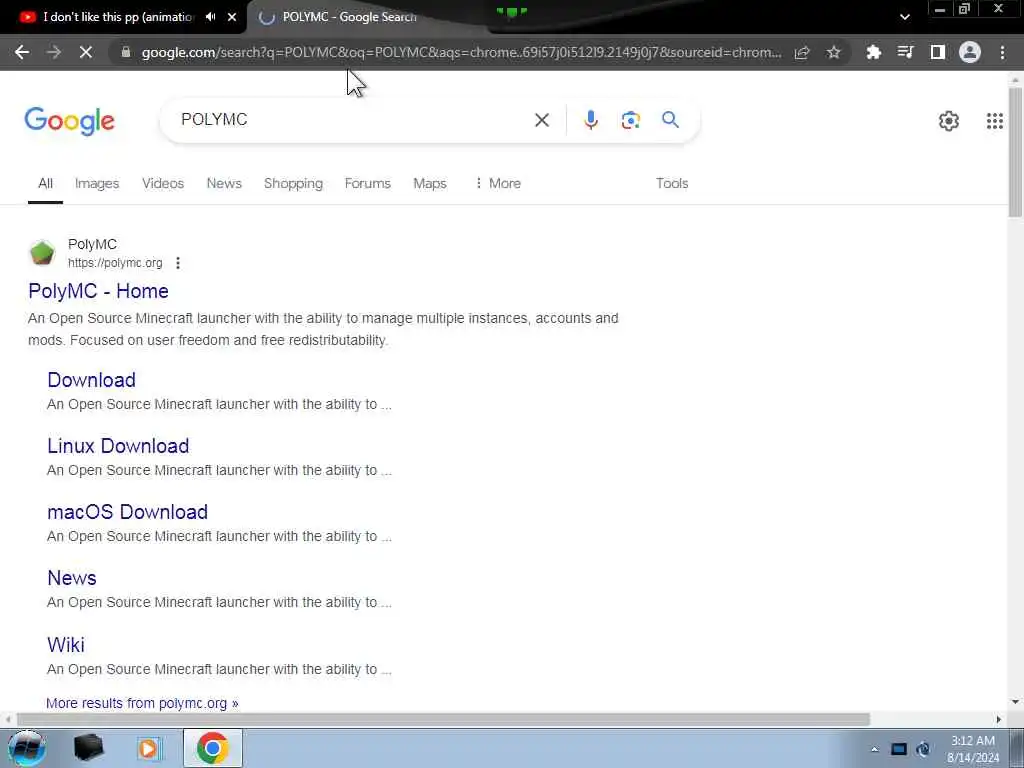Image resolution: width=1024 pixels, height=768 pixels.
Task: Click the scroll down arrow on vertical scrollbar
Action: [1015, 702]
